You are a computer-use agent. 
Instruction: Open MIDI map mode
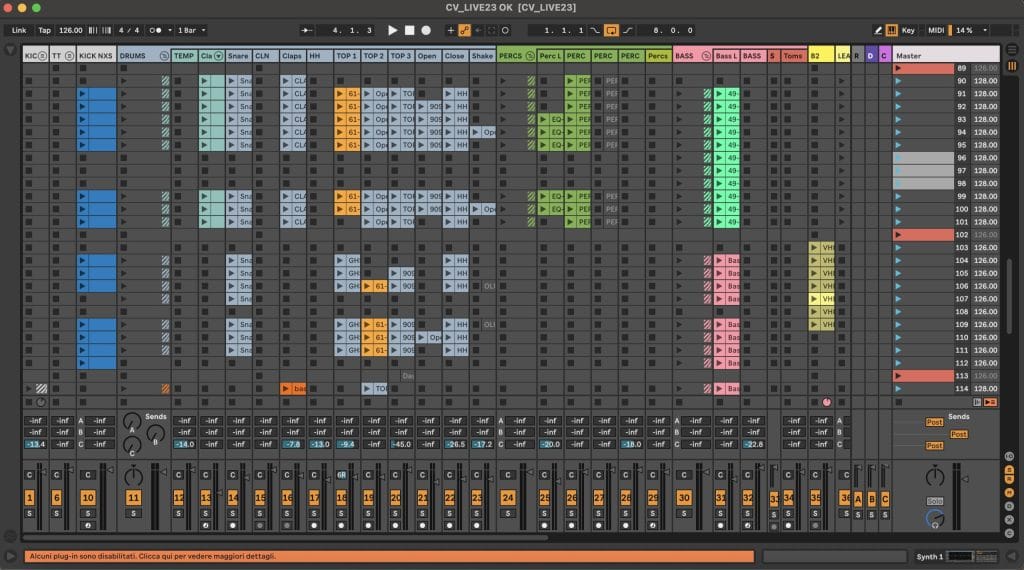point(936,30)
